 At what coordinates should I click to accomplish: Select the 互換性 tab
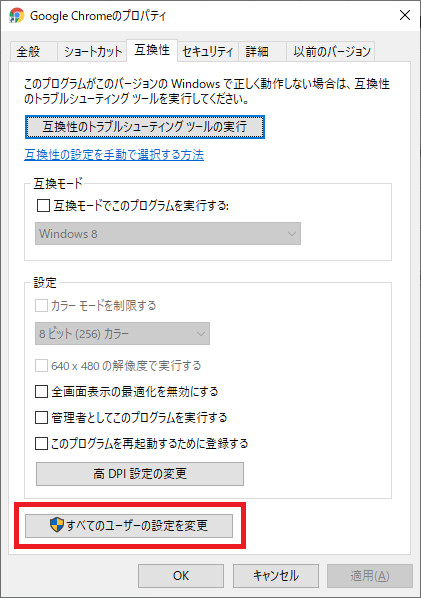point(152,50)
